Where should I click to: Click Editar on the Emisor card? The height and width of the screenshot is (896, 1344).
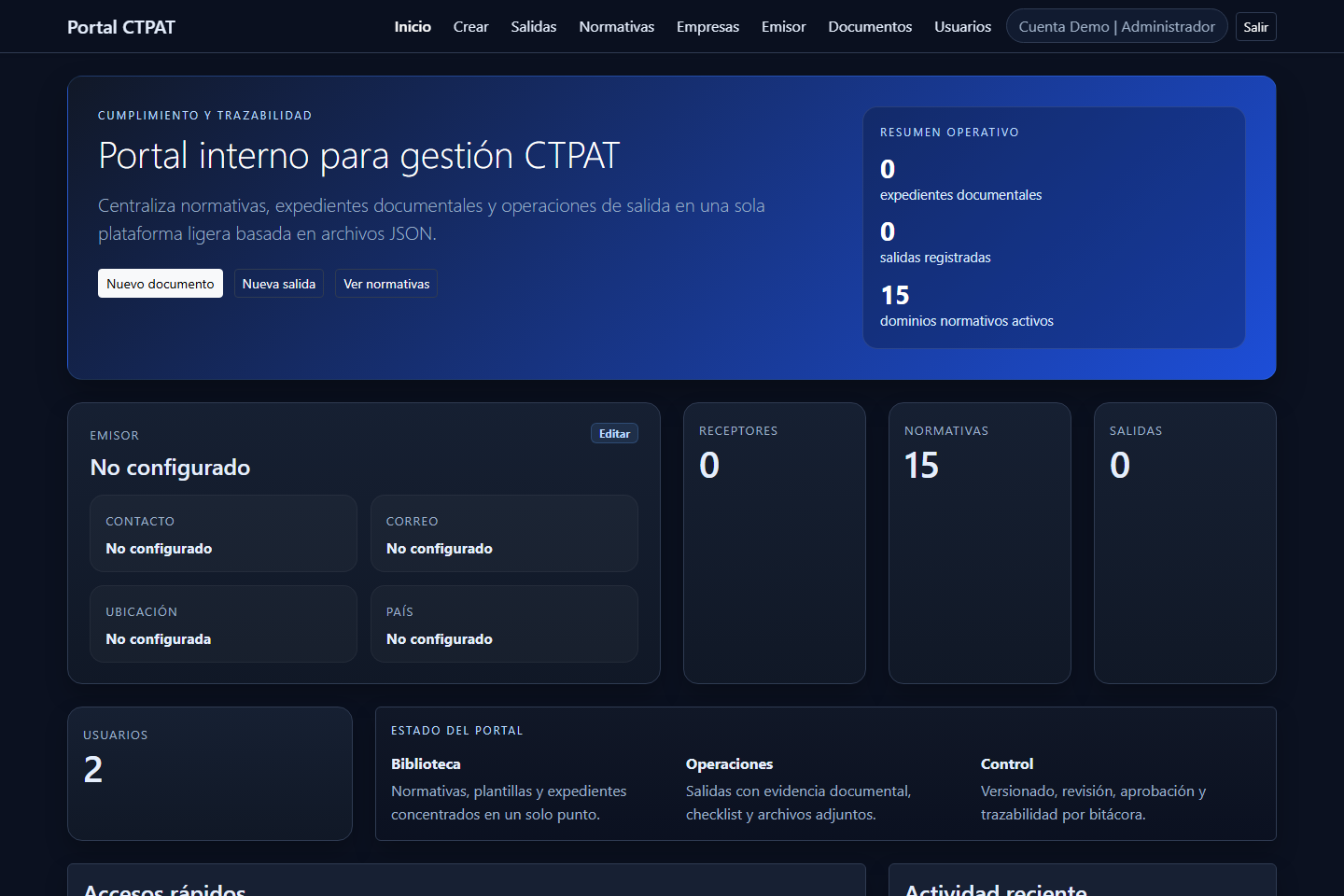[614, 434]
